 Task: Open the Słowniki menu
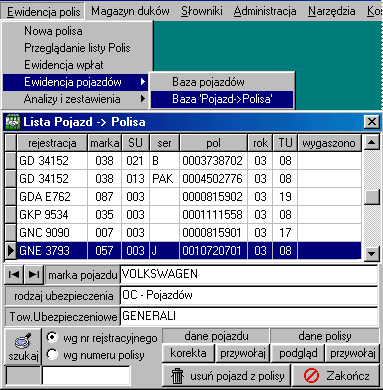coord(202,11)
